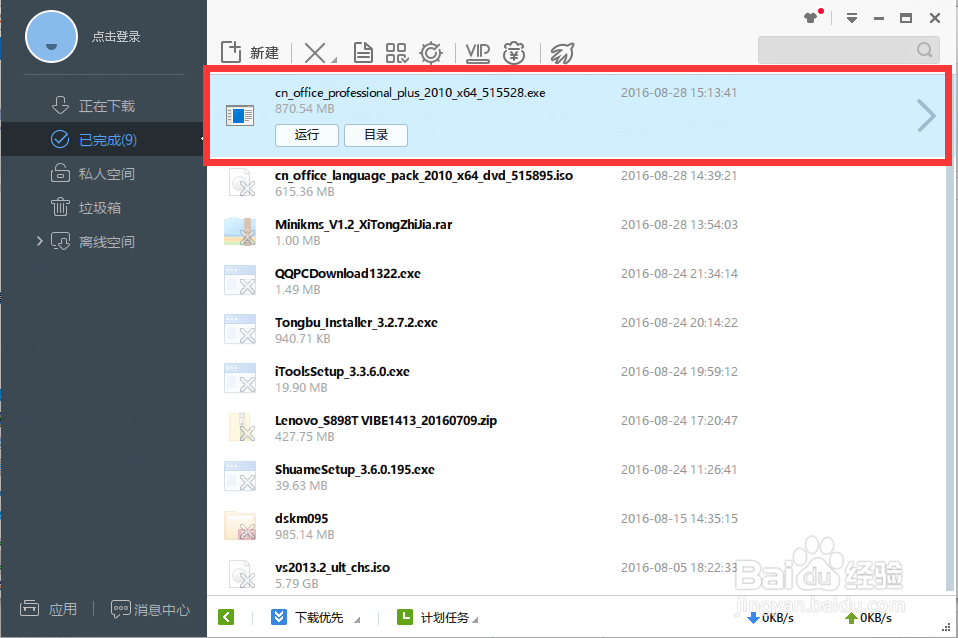Select iToolsSetup_3.3.6.0.exe file
The height and width of the screenshot is (638, 958).
coord(342,372)
